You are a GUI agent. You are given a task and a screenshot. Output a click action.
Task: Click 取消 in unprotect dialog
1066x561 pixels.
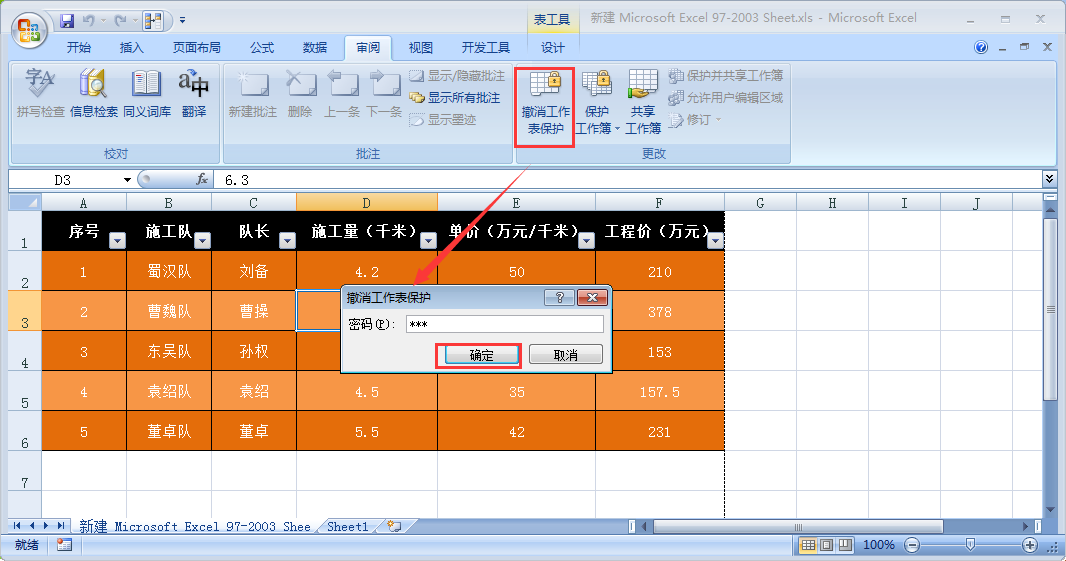click(566, 355)
